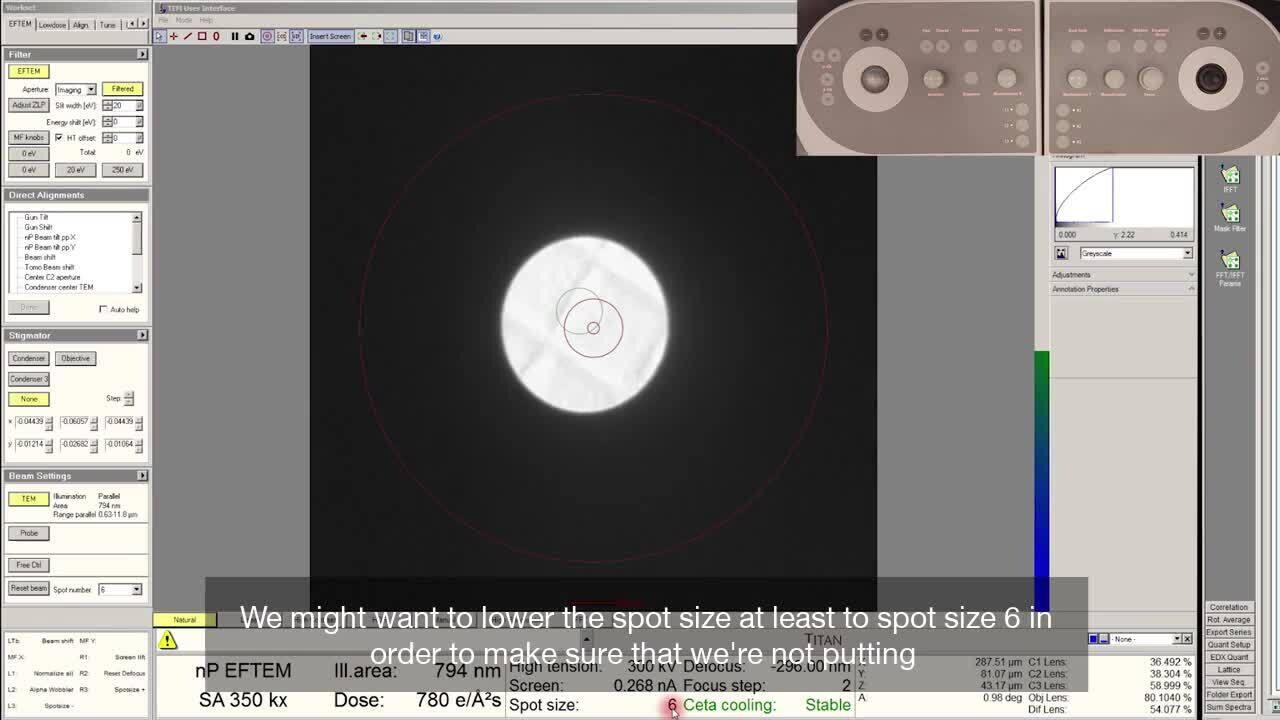
Task: Open FFT/IFFT Params icon
Action: point(1229,266)
